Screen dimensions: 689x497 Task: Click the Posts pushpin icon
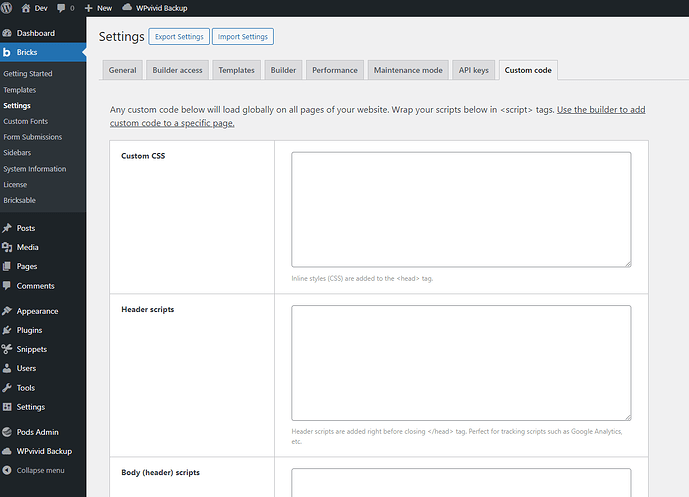[x=7, y=228]
